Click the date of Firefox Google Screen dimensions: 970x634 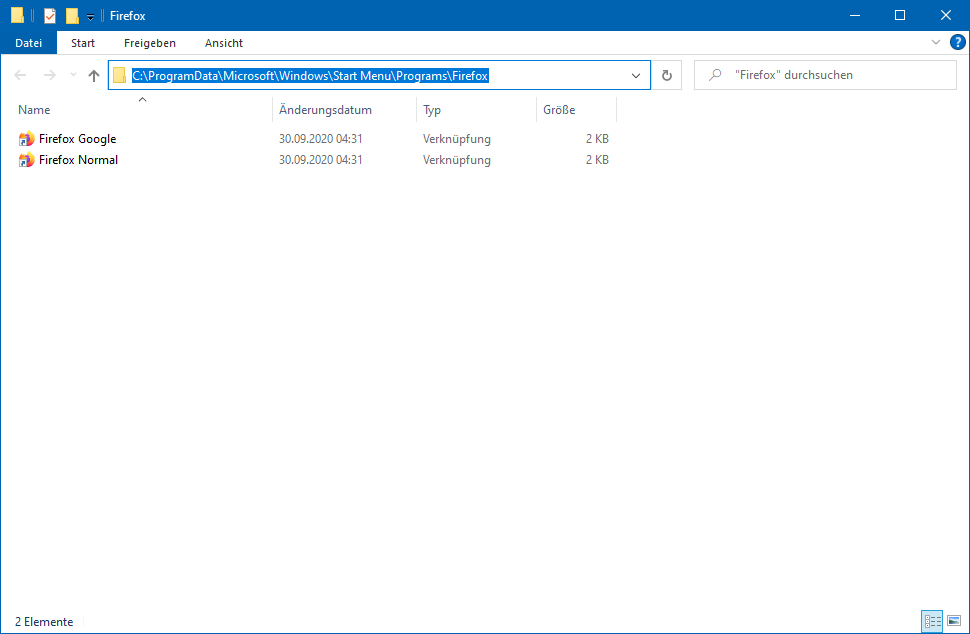[320, 139]
